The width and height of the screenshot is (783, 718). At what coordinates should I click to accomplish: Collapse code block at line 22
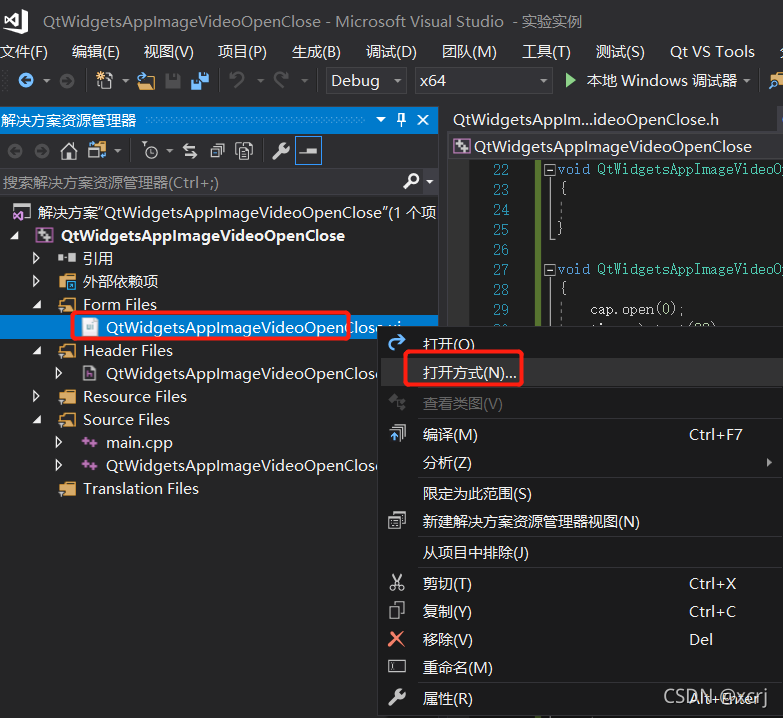(549, 170)
